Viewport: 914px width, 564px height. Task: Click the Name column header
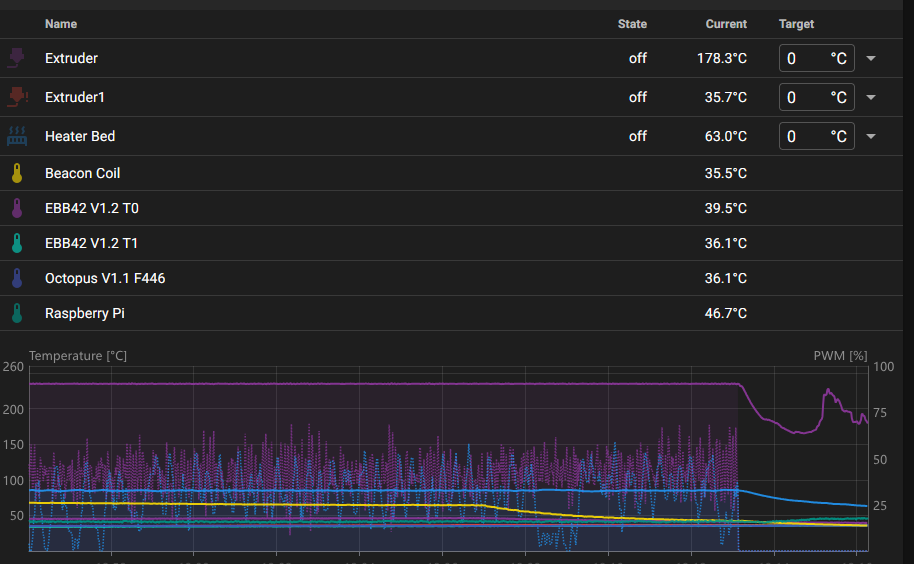pos(61,24)
